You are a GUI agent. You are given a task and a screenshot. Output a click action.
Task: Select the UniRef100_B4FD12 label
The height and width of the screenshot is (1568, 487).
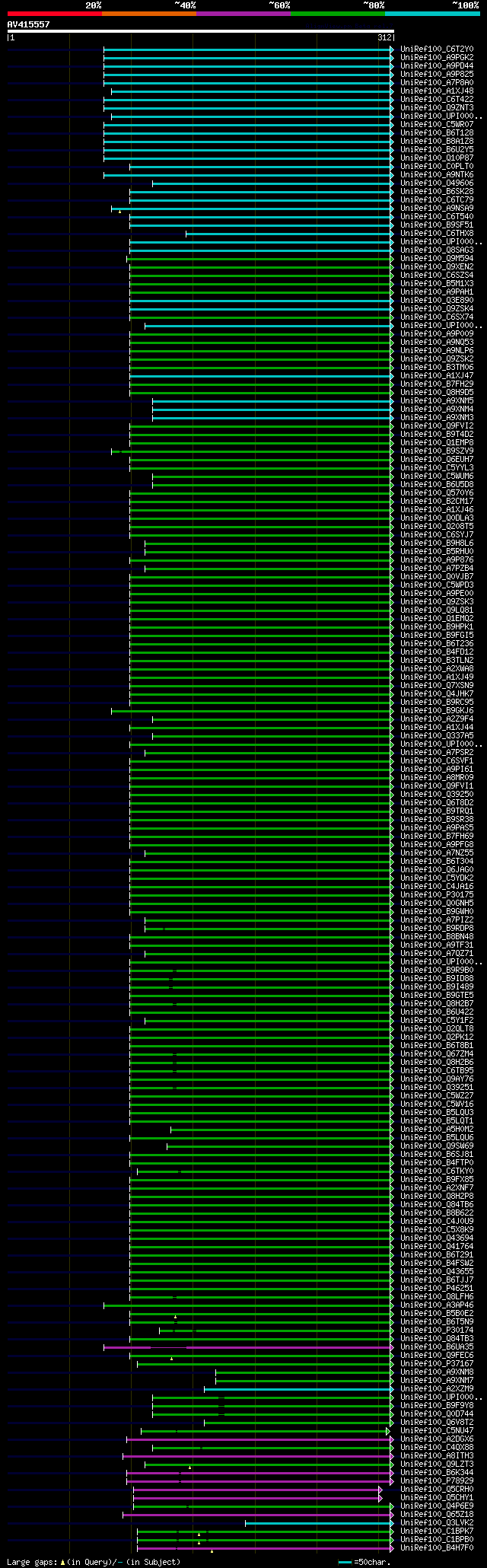[x=437, y=652]
